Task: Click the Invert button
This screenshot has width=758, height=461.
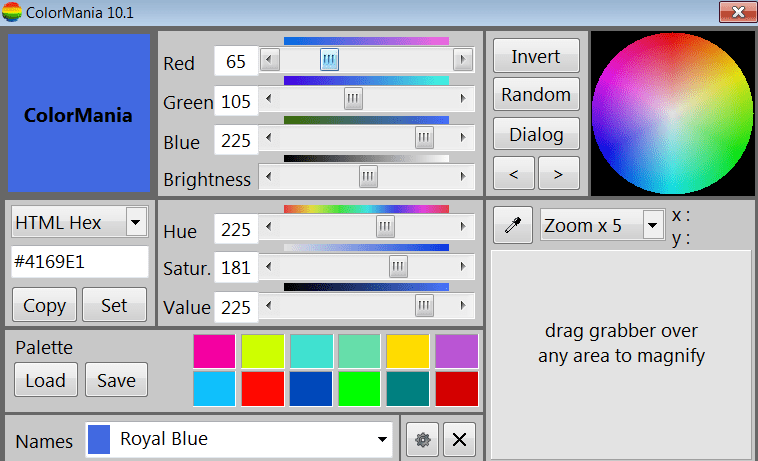Action: click(x=536, y=56)
